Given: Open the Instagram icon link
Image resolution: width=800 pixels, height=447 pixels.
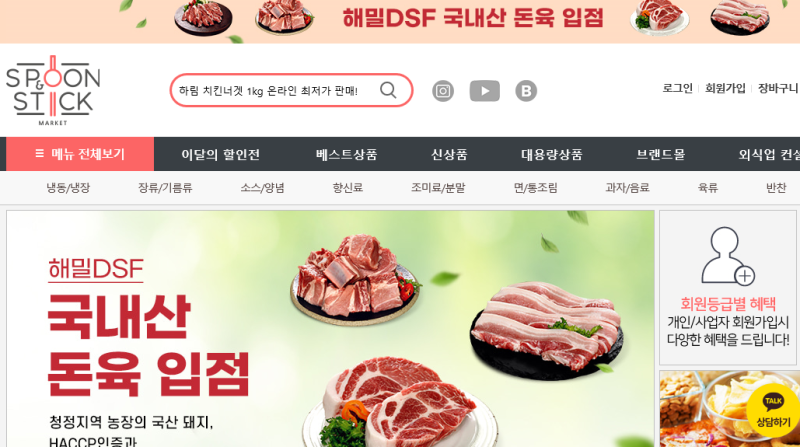Looking at the screenshot, I should tap(443, 91).
